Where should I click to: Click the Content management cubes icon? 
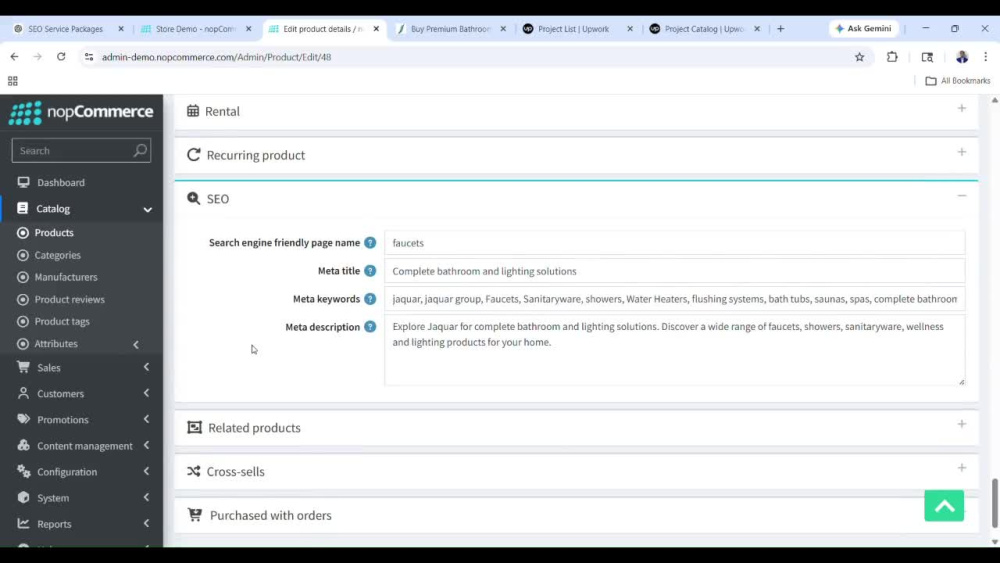pyautogui.click(x=24, y=446)
